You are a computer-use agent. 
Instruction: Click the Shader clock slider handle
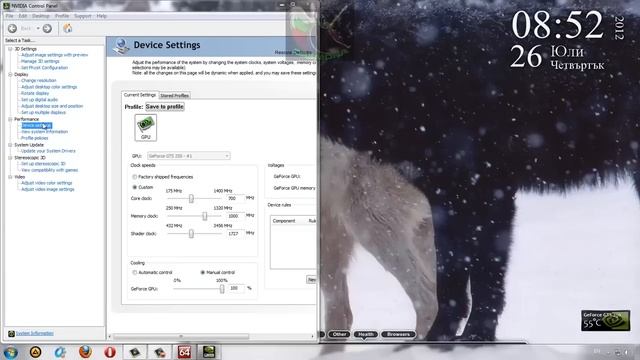click(191, 234)
